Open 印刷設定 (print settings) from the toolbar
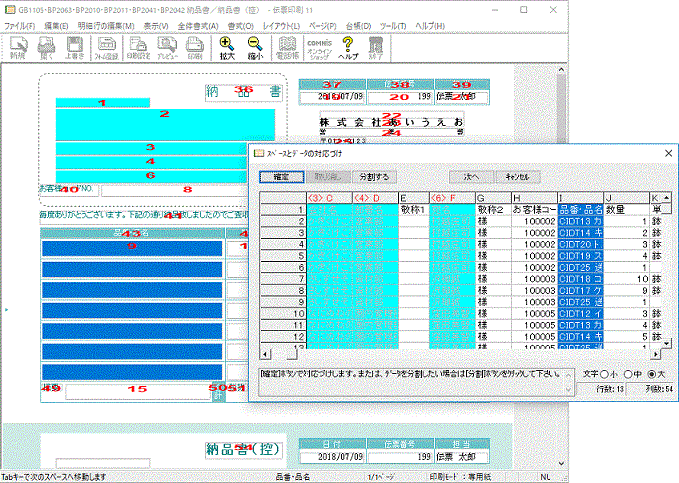This screenshot has height=483, width=679. pyautogui.click(x=138, y=48)
